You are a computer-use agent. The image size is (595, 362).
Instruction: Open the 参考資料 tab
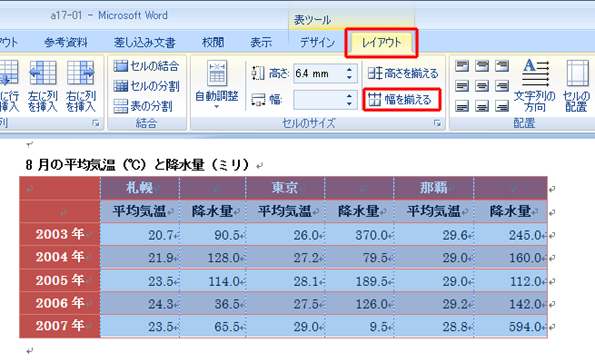pos(66,42)
